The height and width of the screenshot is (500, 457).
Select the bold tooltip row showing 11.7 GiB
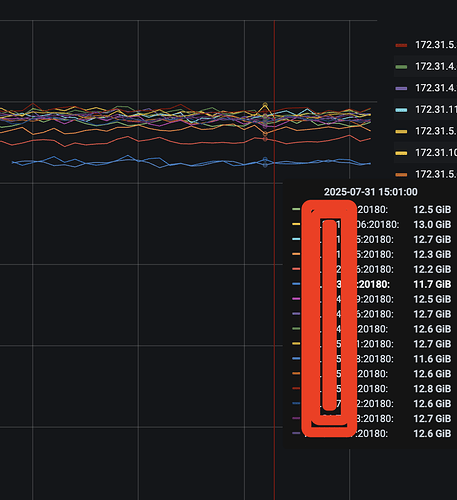(371, 284)
